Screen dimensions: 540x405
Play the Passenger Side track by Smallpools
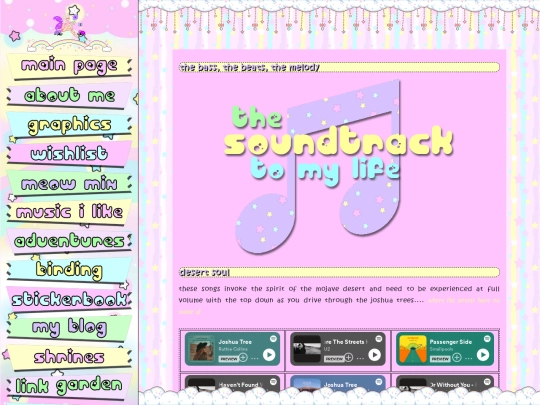[483, 355]
